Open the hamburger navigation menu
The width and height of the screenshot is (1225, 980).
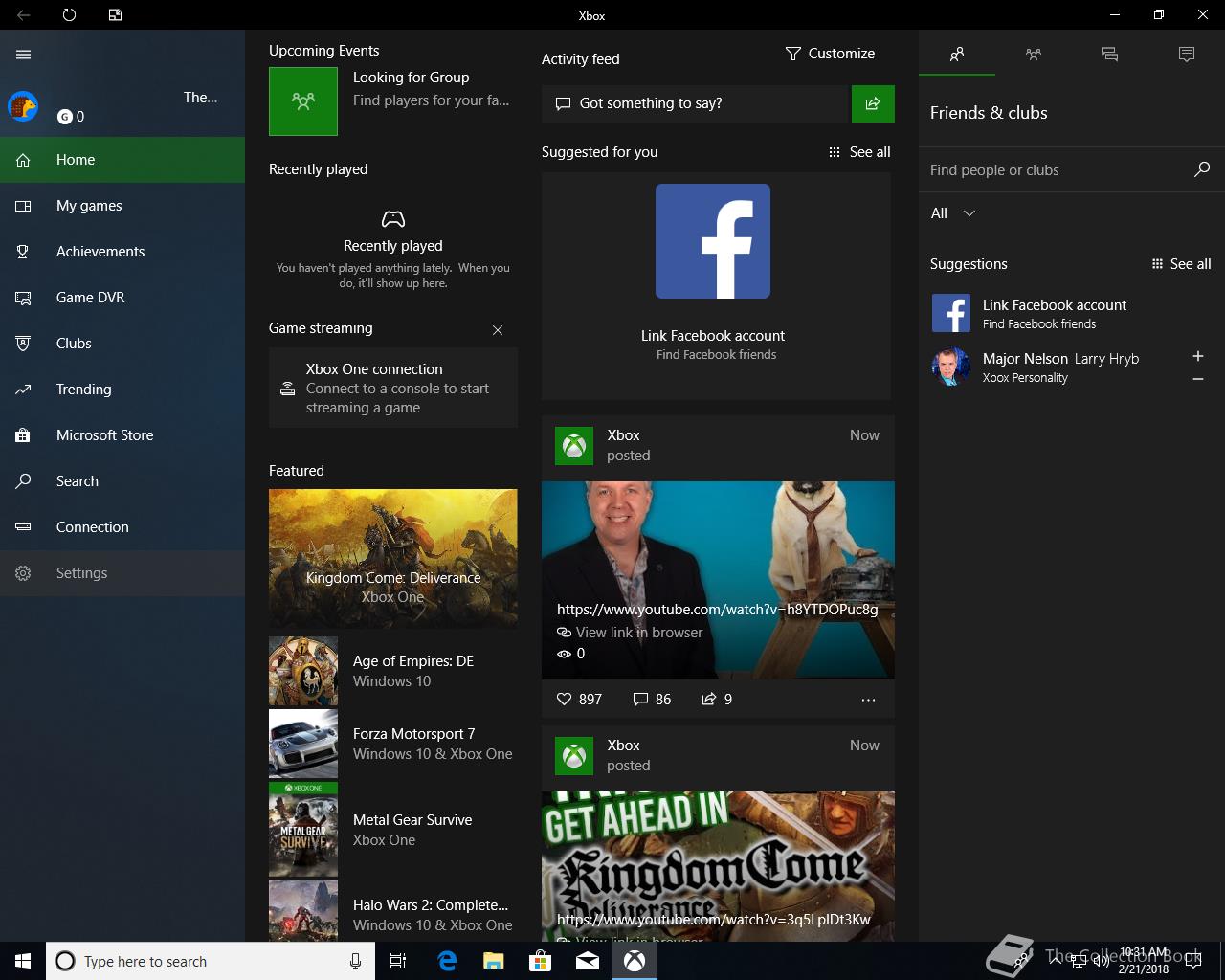point(24,55)
